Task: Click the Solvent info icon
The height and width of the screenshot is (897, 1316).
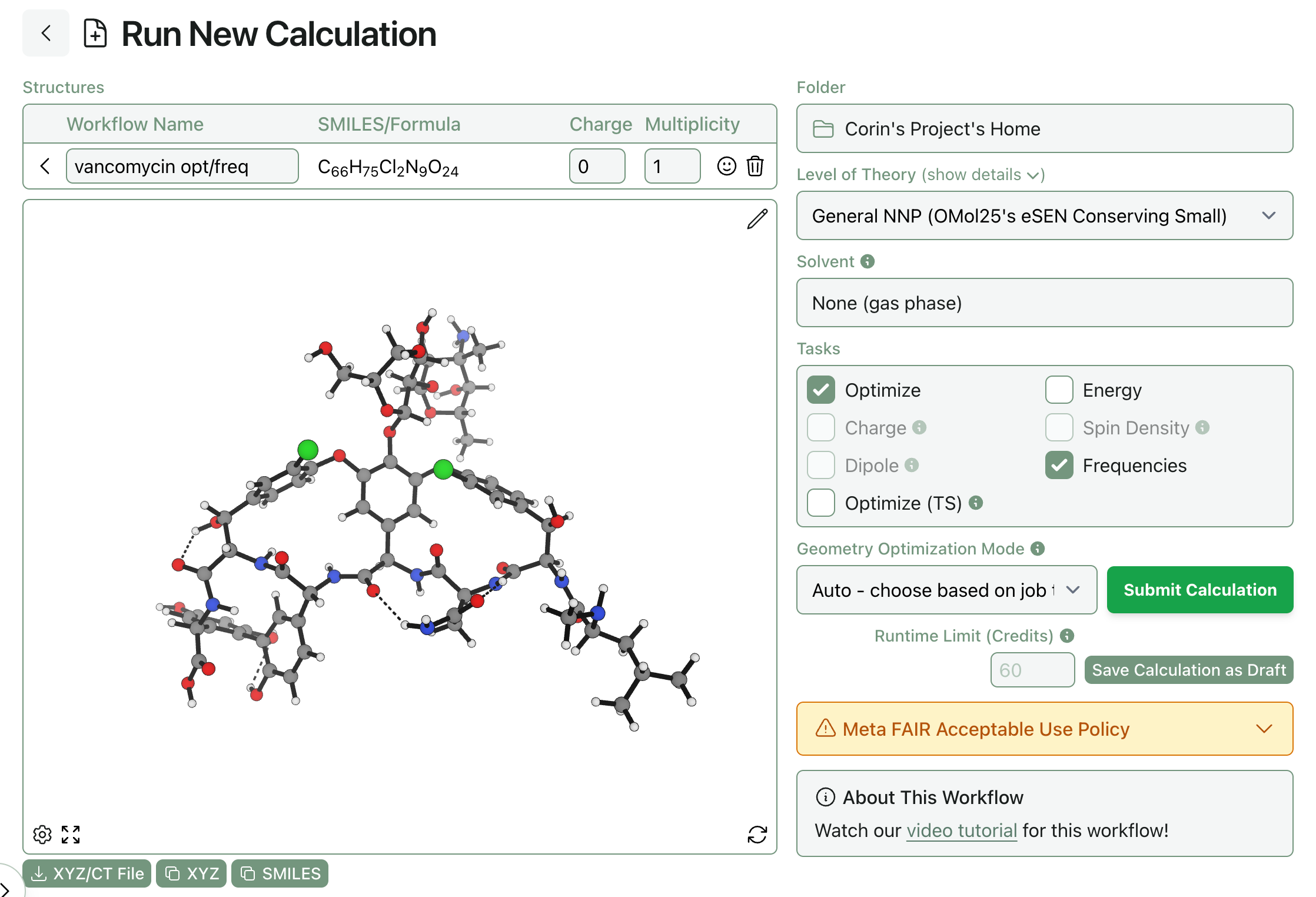Action: point(868,261)
